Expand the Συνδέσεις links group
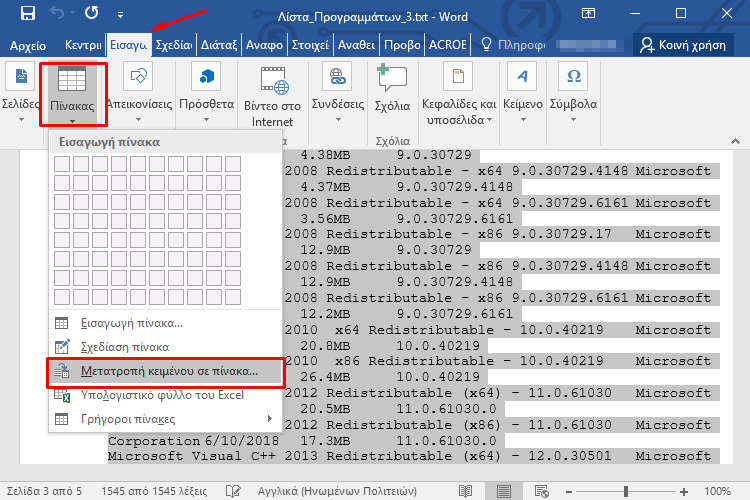Viewport: 750px width, 500px height. 338,93
